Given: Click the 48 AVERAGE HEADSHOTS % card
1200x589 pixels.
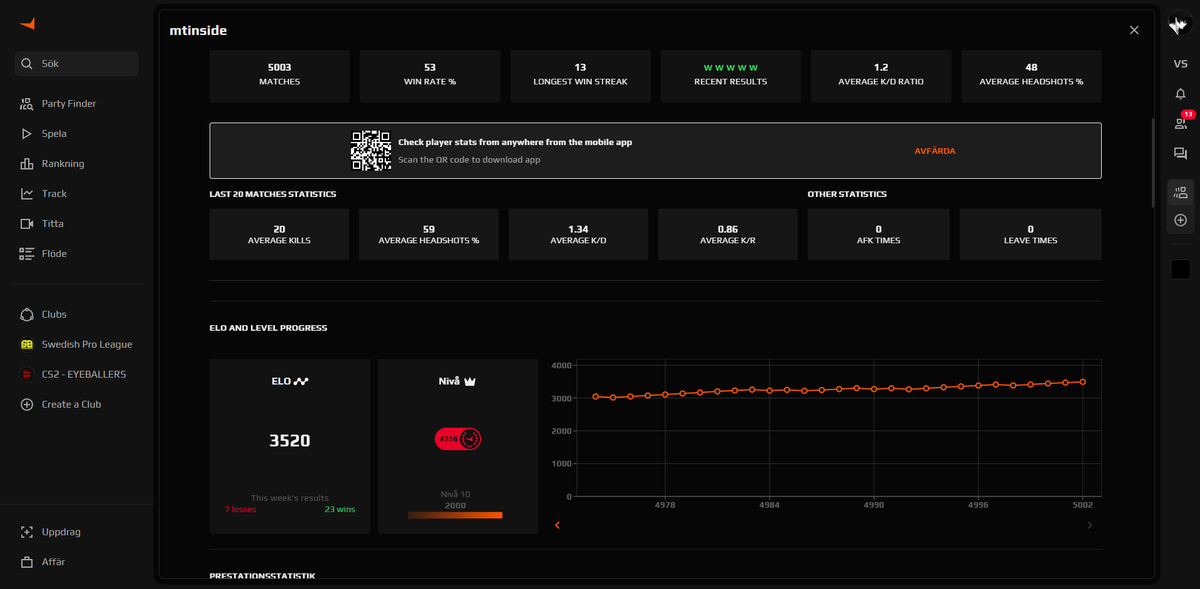Looking at the screenshot, I should click(x=1031, y=75).
